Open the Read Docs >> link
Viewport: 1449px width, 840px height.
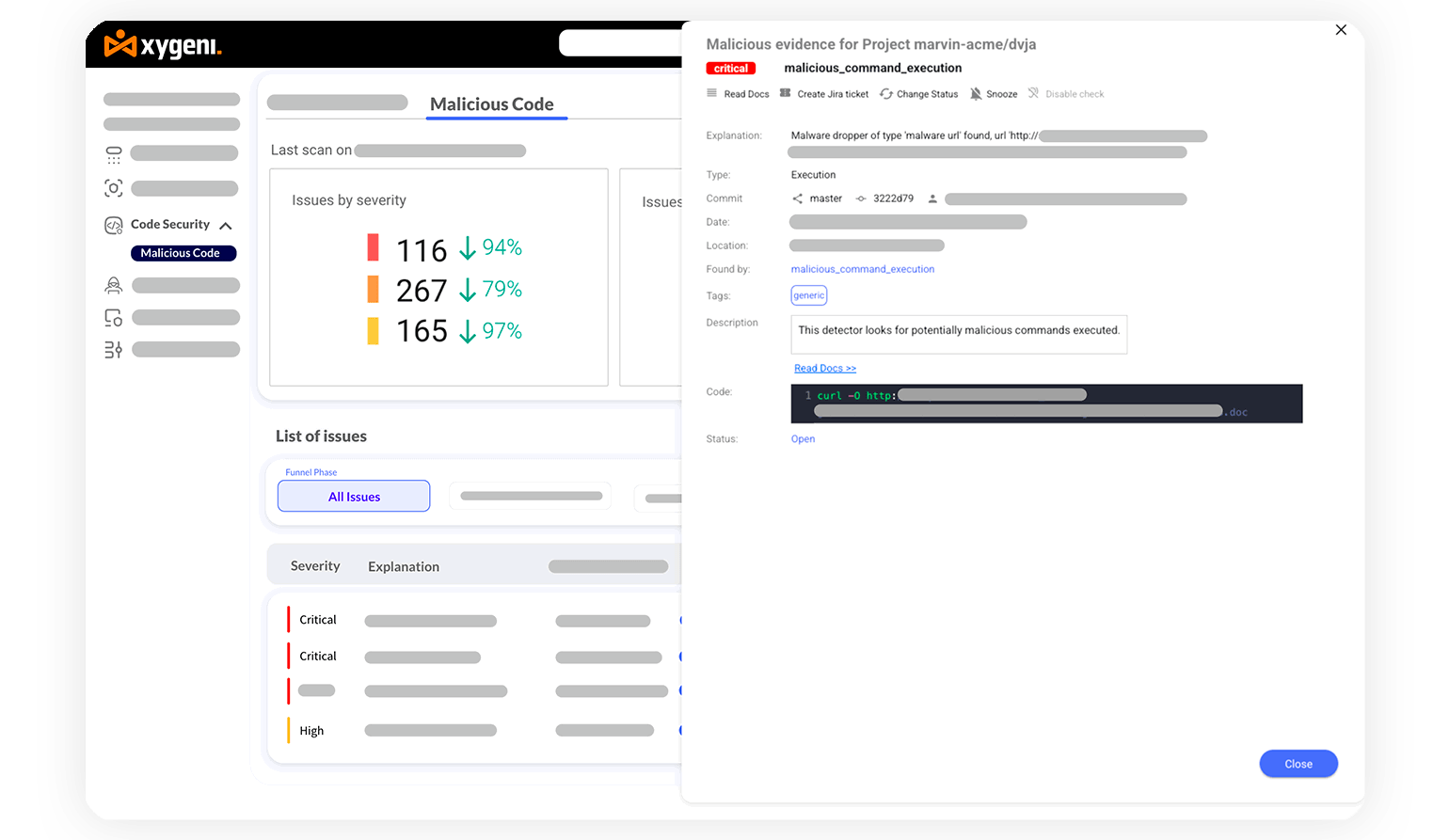pos(824,368)
